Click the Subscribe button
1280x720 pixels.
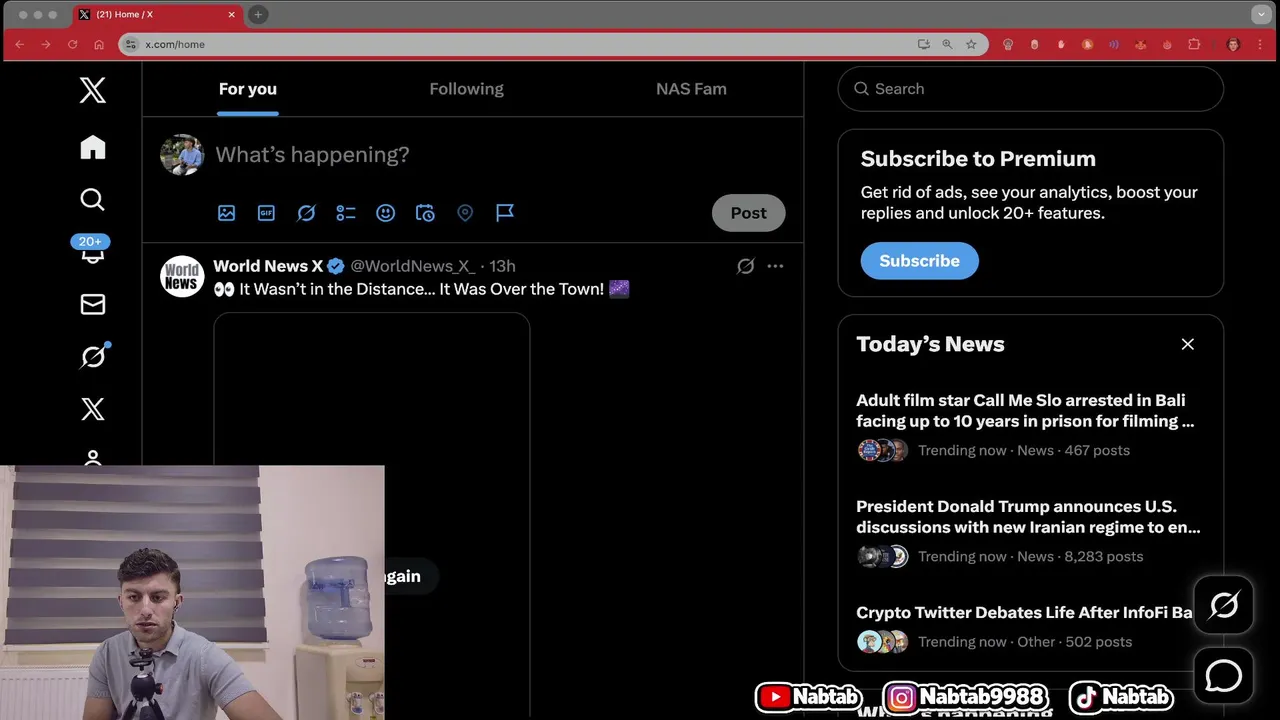920,261
